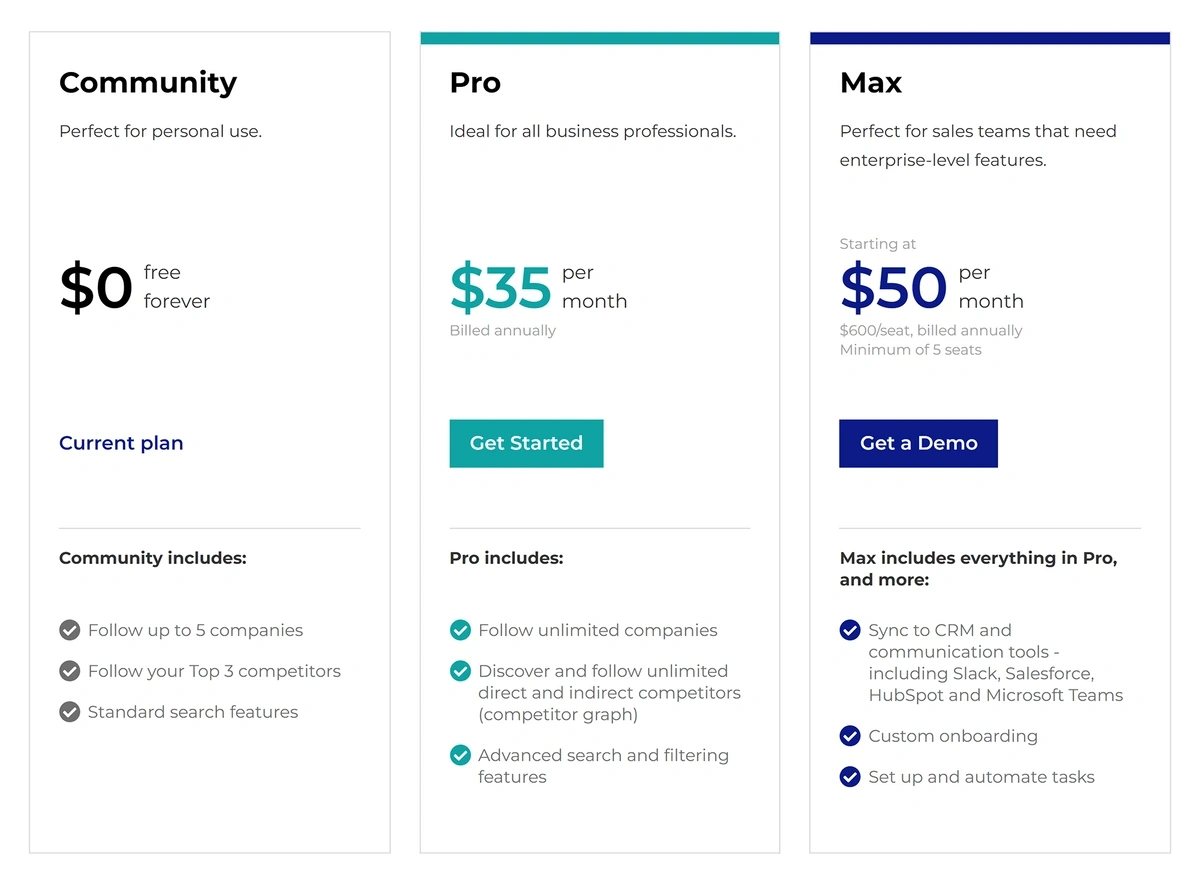Click checkmark beside Discover and follow unlimited competitors

(x=460, y=671)
